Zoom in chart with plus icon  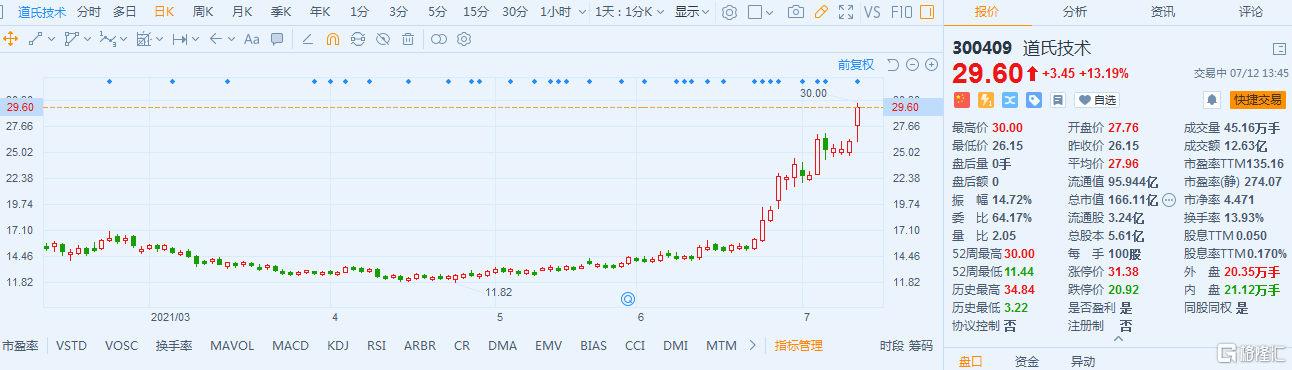click(932, 64)
